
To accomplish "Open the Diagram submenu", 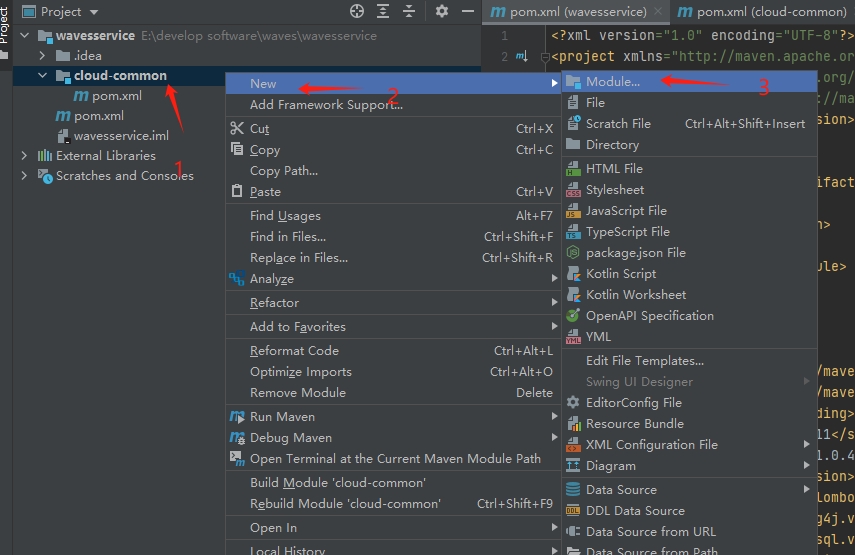I will 689,466.
